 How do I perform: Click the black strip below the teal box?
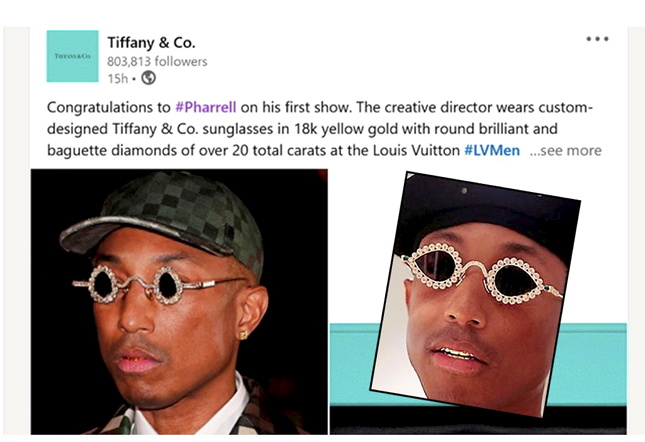click(477, 421)
